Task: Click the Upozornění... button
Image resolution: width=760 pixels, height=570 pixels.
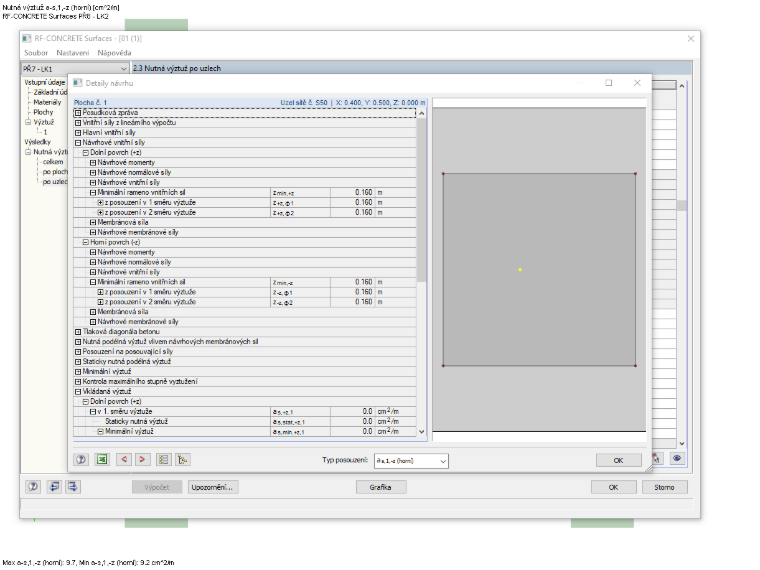Action: click(212, 487)
